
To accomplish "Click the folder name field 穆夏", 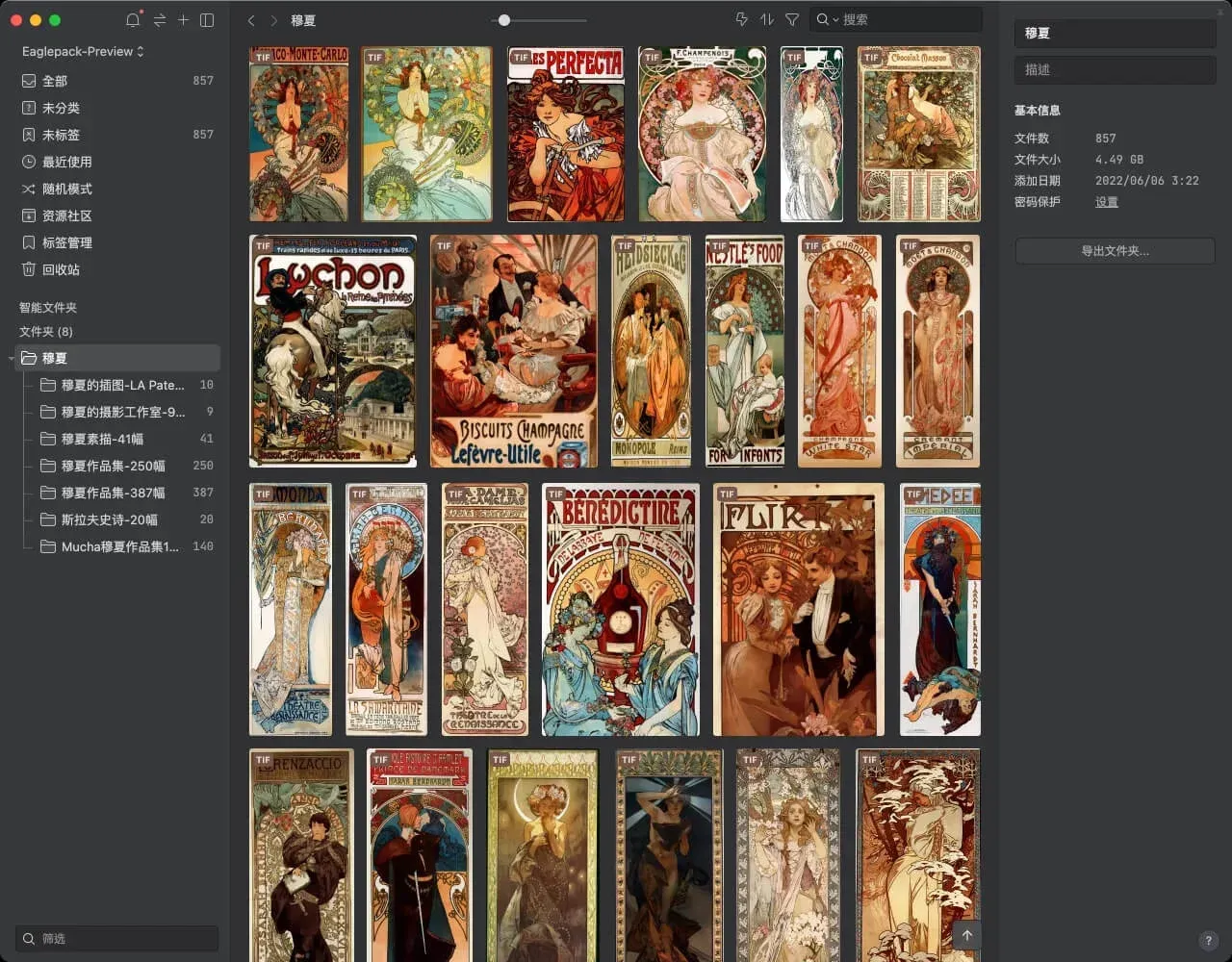I will [x=1116, y=34].
